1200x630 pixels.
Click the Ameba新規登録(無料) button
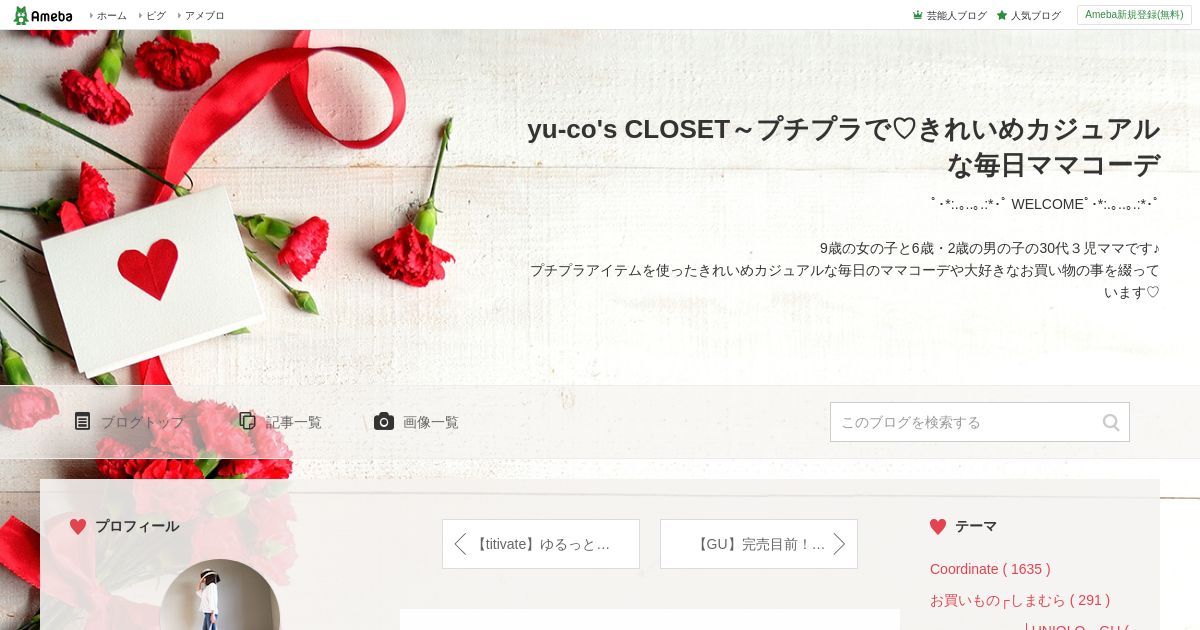(x=1134, y=15)
